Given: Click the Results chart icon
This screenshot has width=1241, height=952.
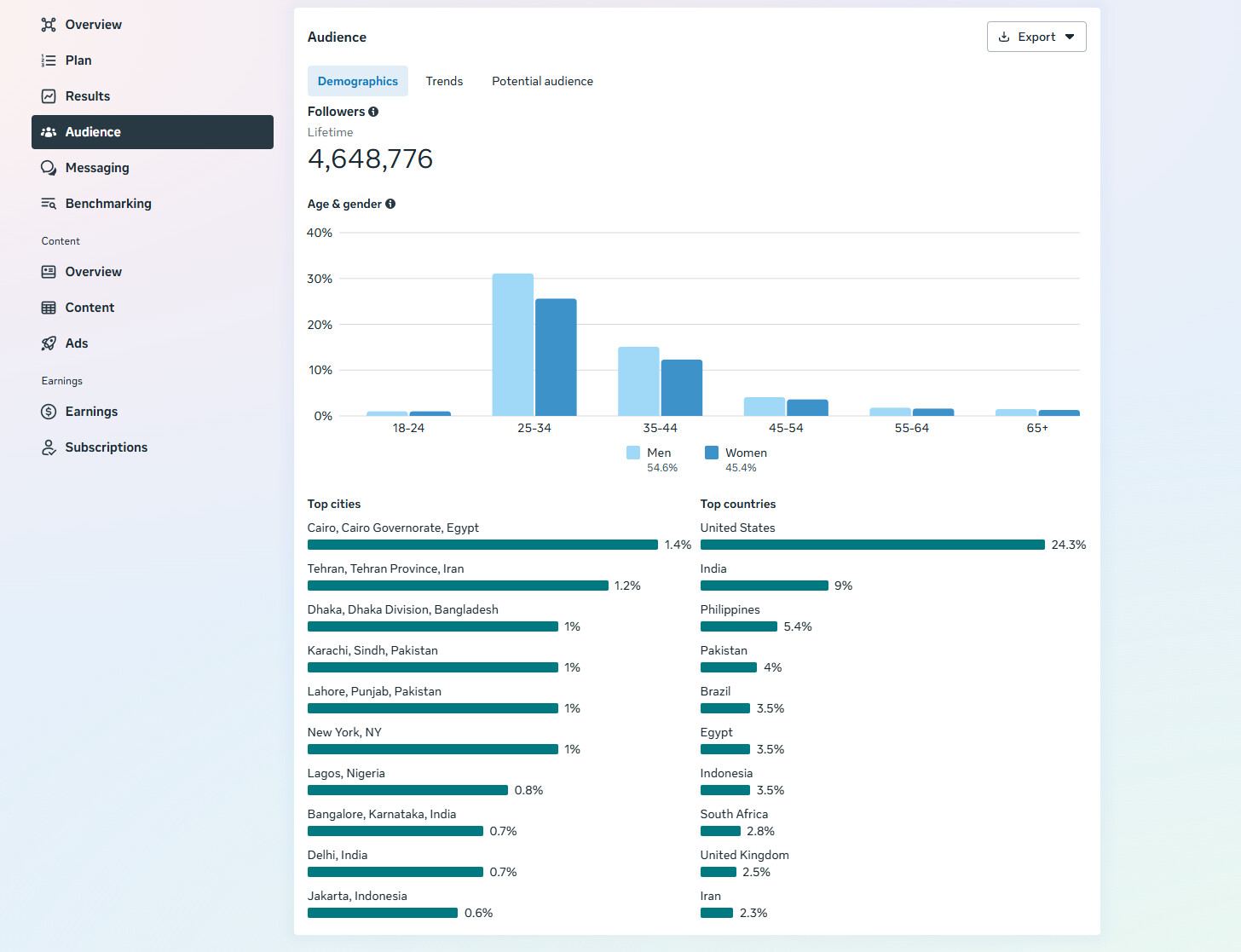Looking at the screenshot, I should click(49, 96).
